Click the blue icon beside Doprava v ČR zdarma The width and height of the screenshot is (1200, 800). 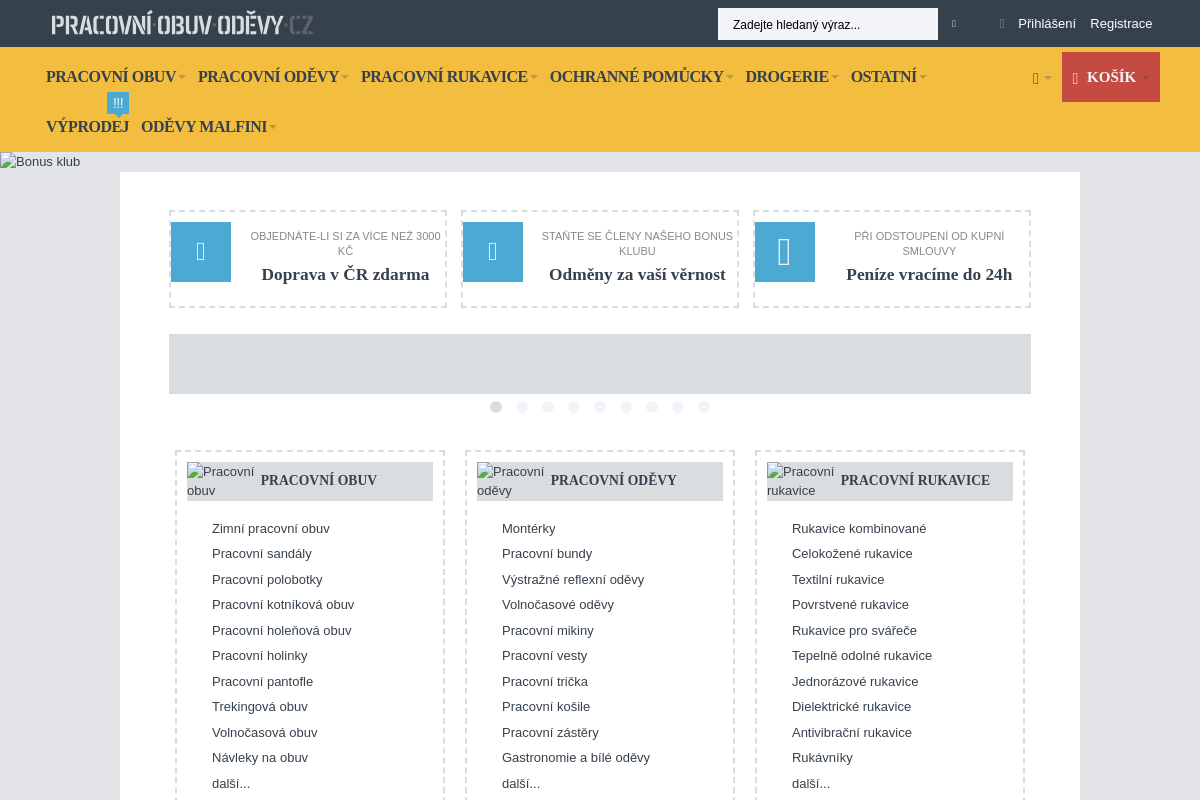201,252
